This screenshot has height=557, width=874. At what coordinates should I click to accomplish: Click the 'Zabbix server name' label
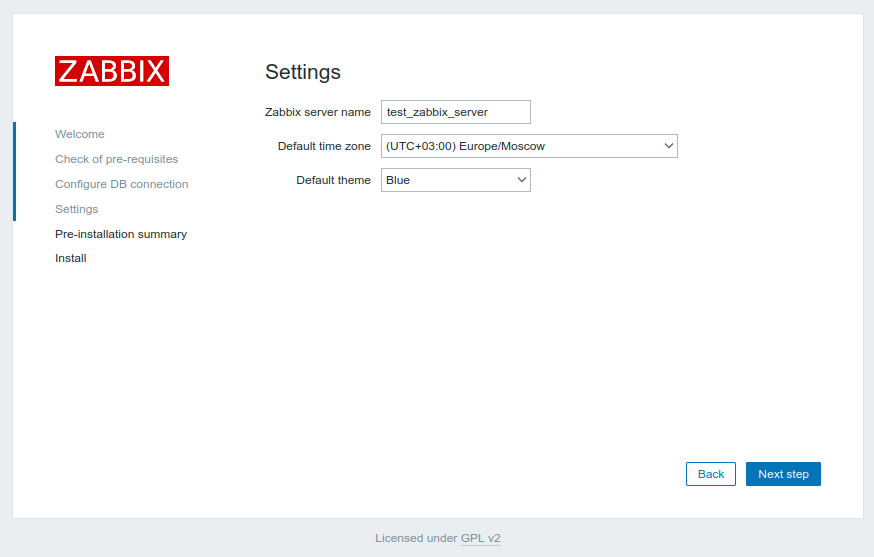point(318,112)
